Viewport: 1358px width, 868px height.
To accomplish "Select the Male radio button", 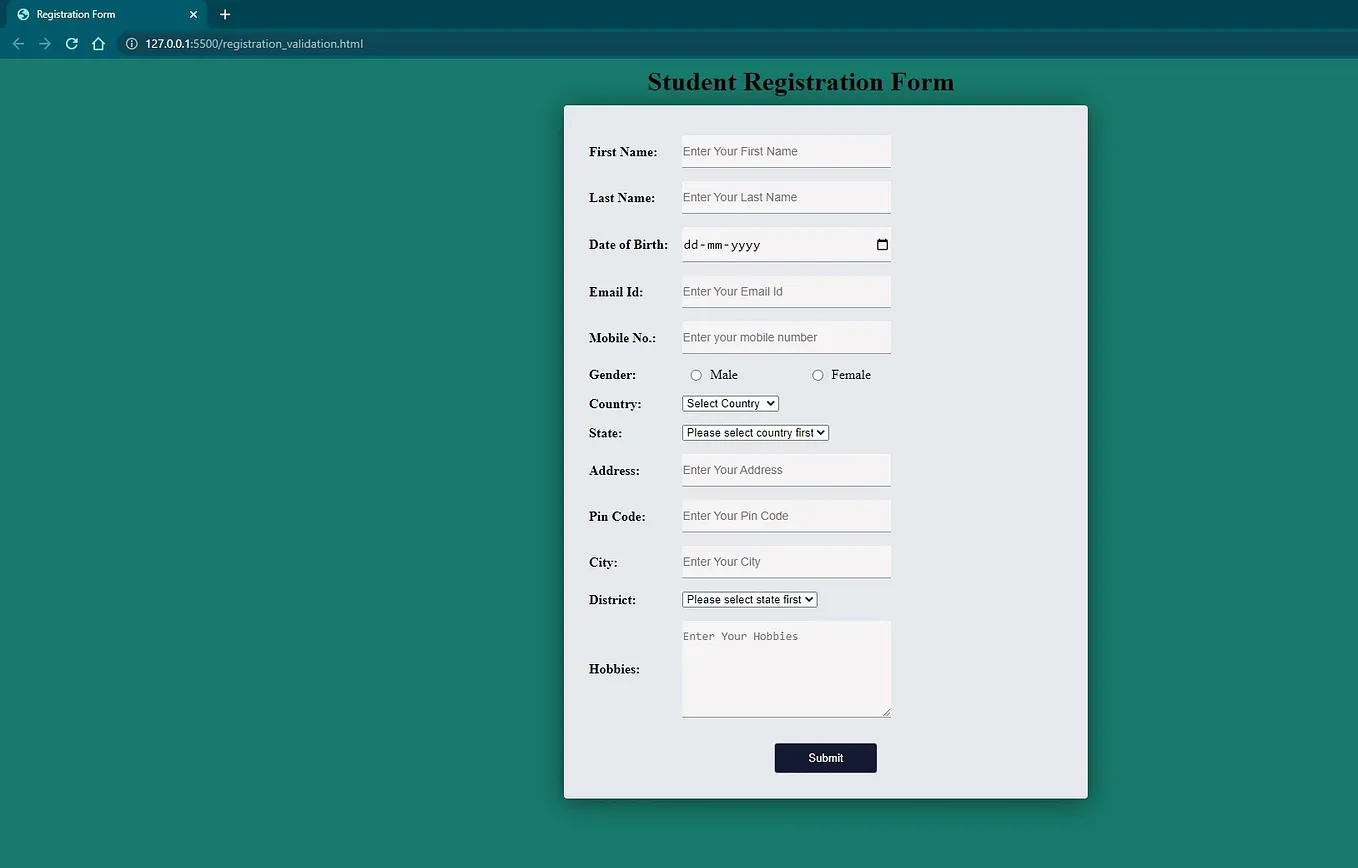I will [x=696, y=374].
